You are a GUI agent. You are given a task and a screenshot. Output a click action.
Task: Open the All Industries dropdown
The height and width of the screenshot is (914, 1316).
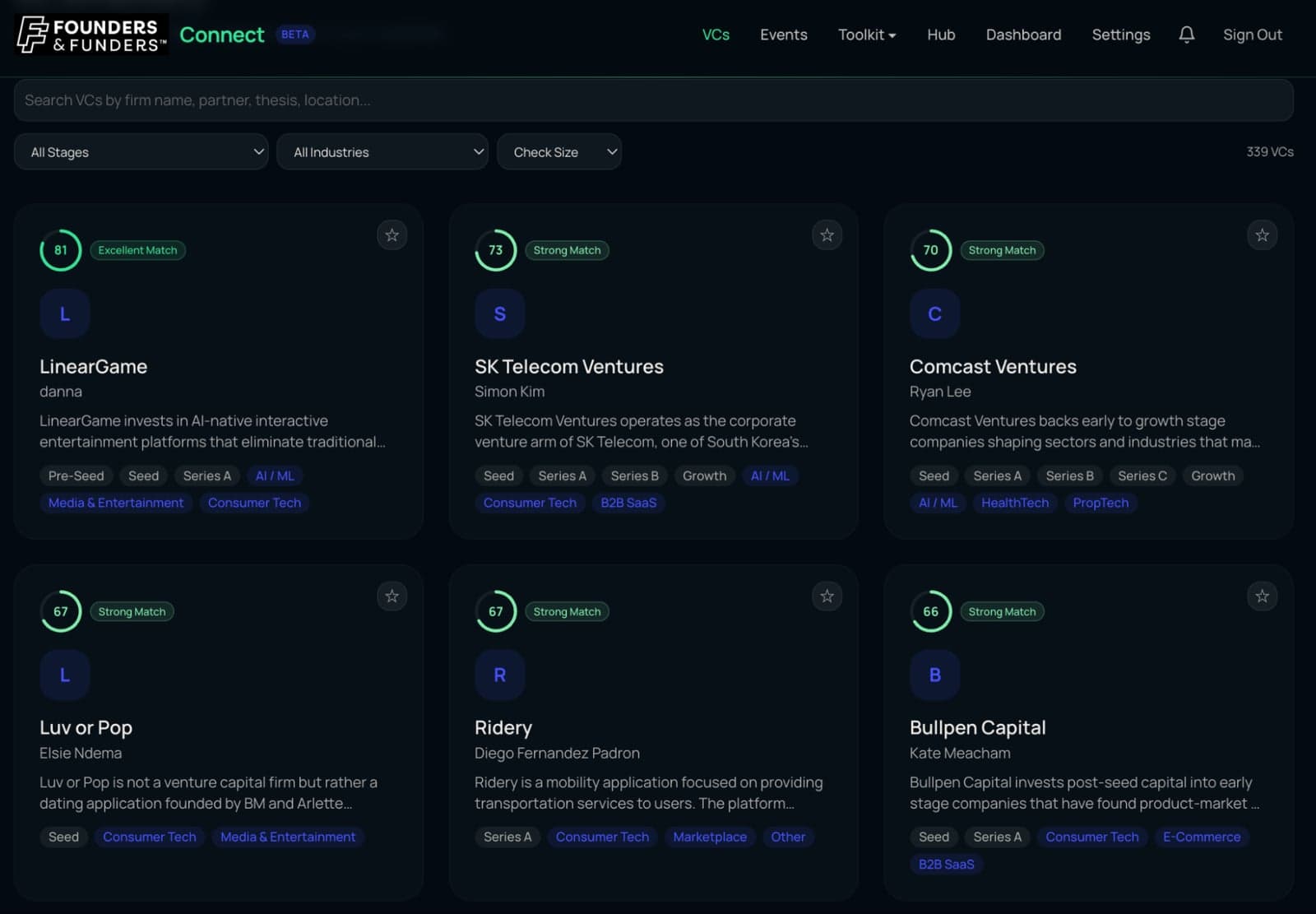pyautogui.click(x=382, y=152)
